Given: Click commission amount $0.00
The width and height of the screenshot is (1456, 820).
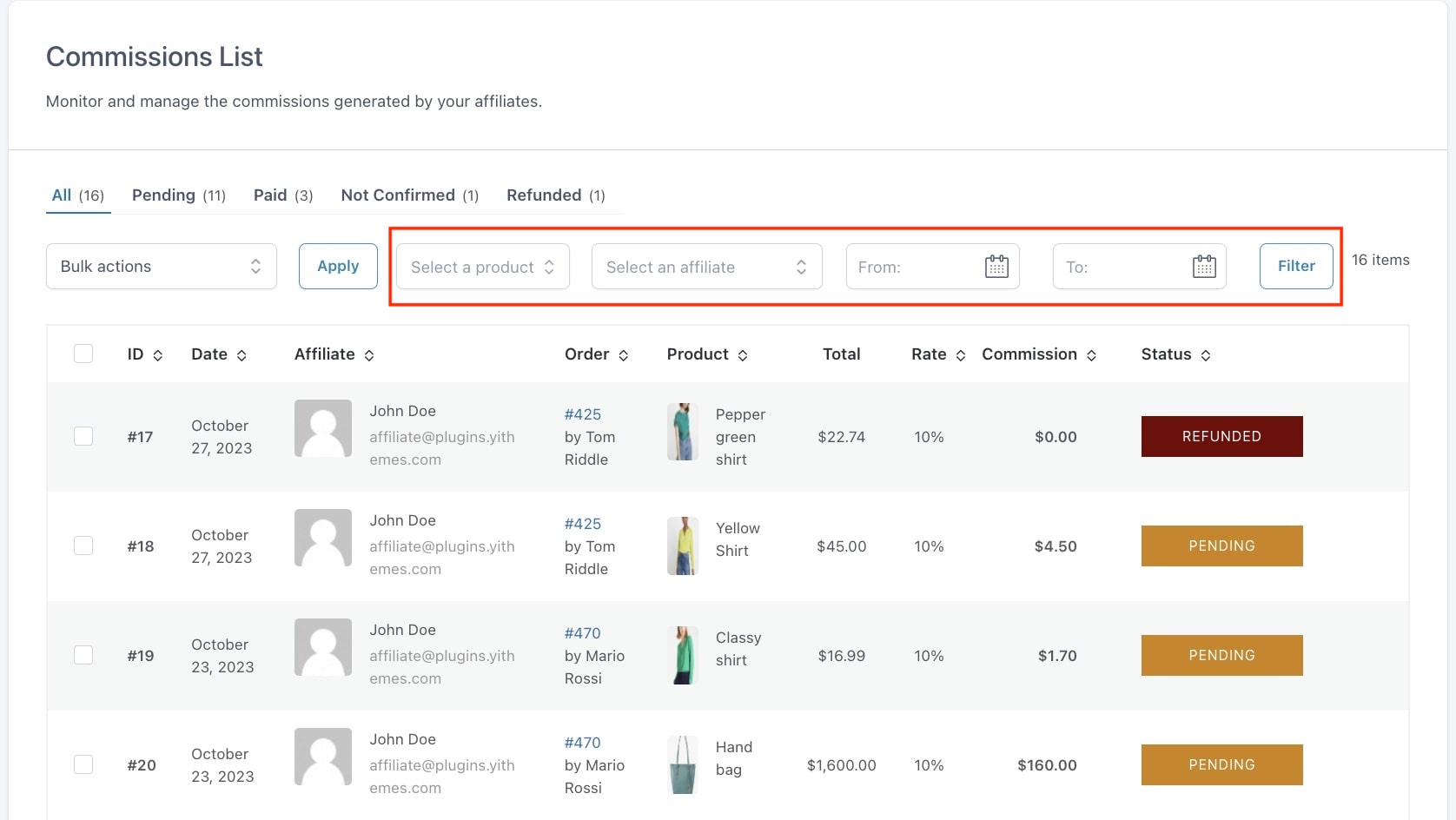Looking at the screenshot, I should pyautogui.click(x=1056, y=437).
